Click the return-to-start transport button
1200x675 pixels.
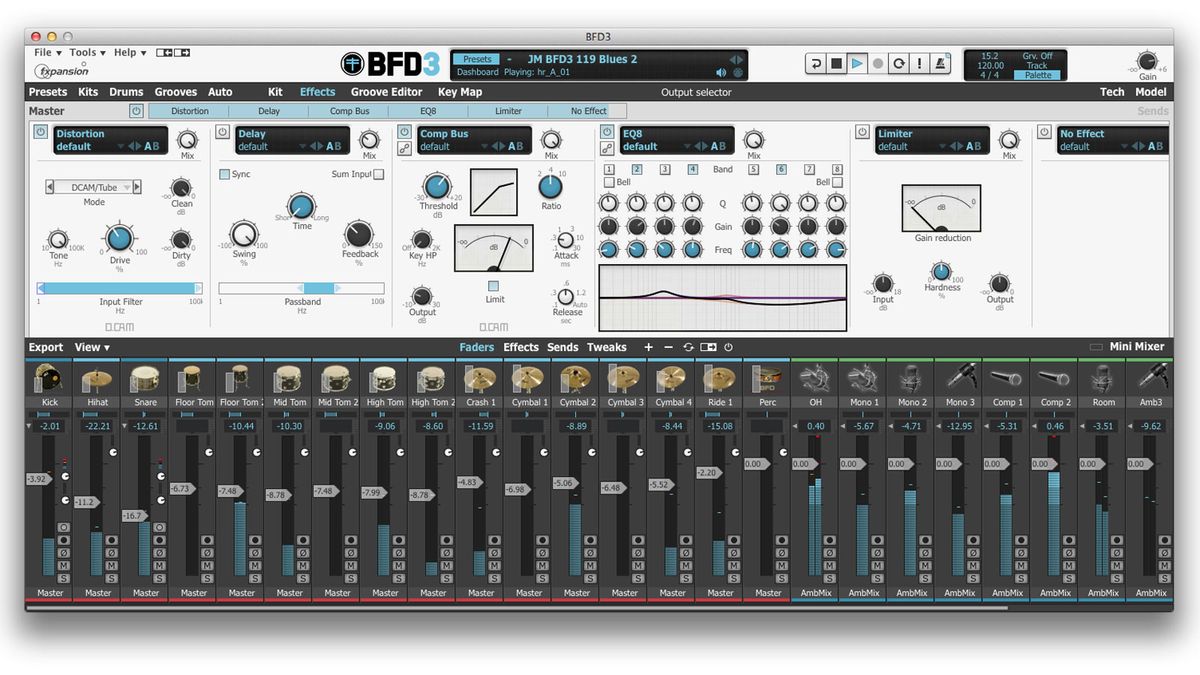pyautogui.click(x=816, y=63)
